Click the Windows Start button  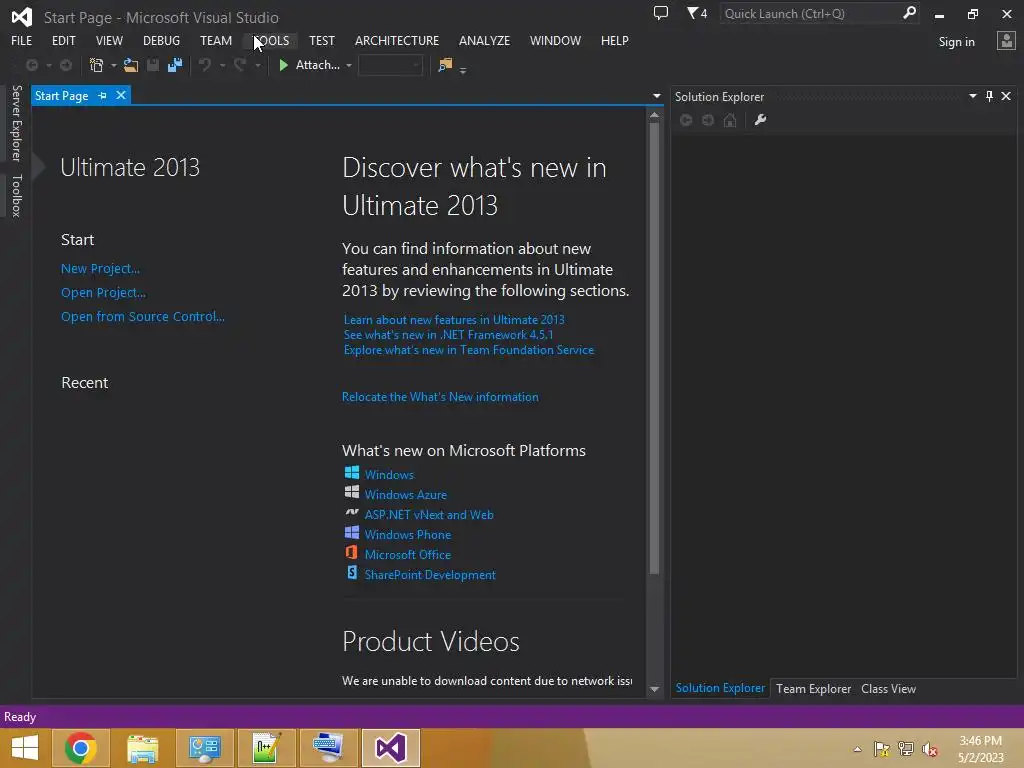pyautogui.click(x=25, y=748)
